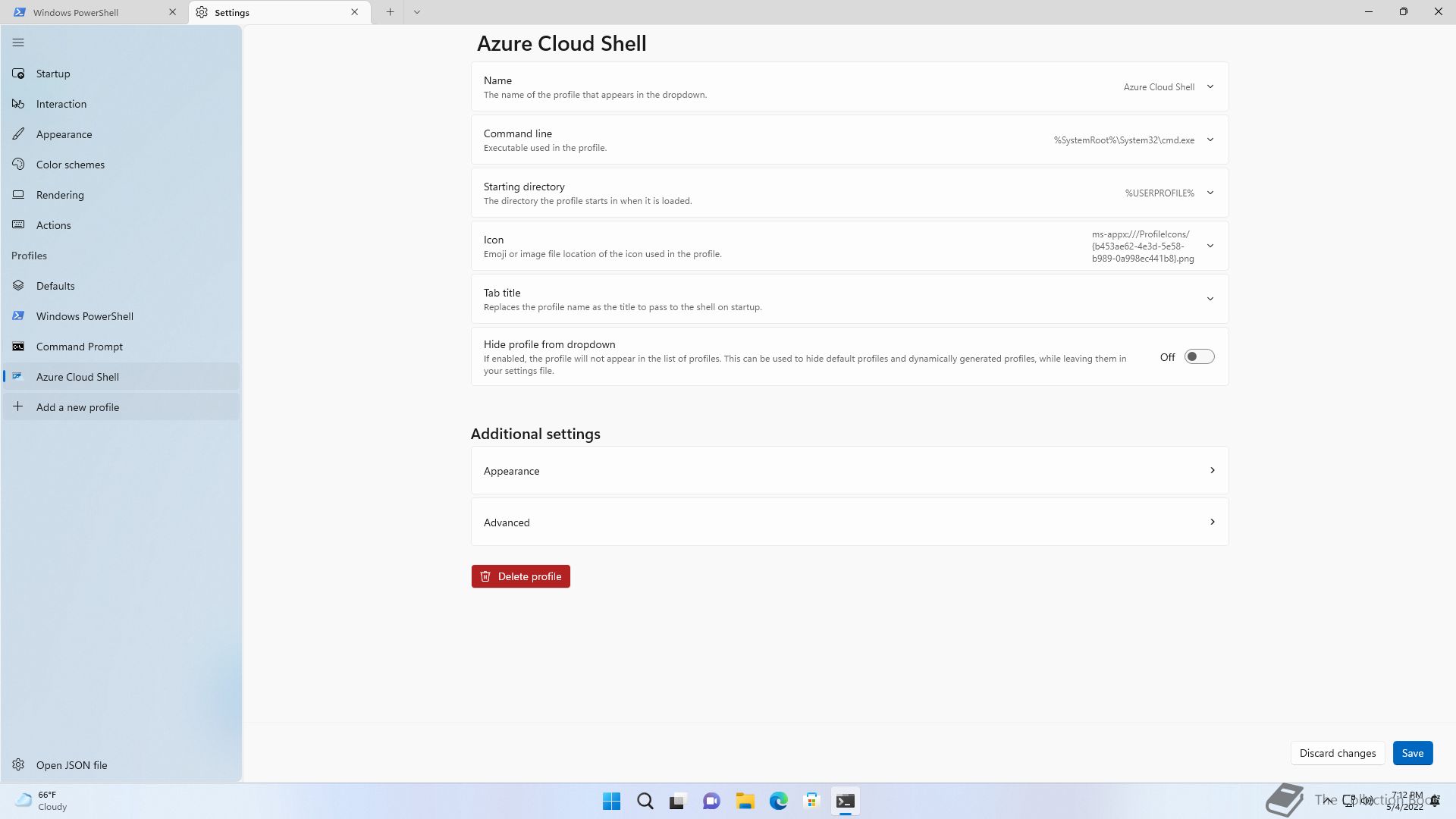
Task: Go to Actions settings page
Action: coord(121,225)
